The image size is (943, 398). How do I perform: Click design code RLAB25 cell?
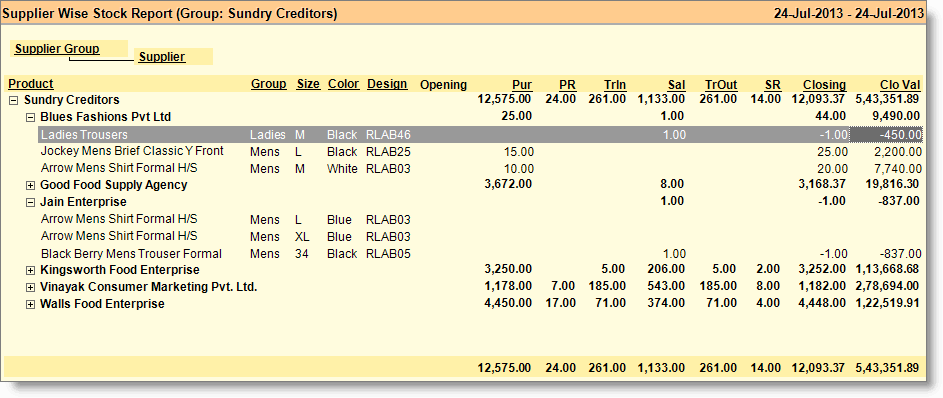pos(388,152)
